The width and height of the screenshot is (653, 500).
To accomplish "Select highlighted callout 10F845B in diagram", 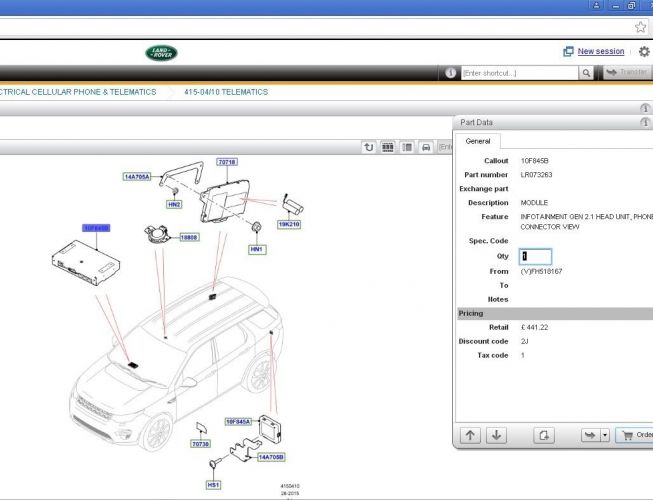I will (x=96, y=228).
